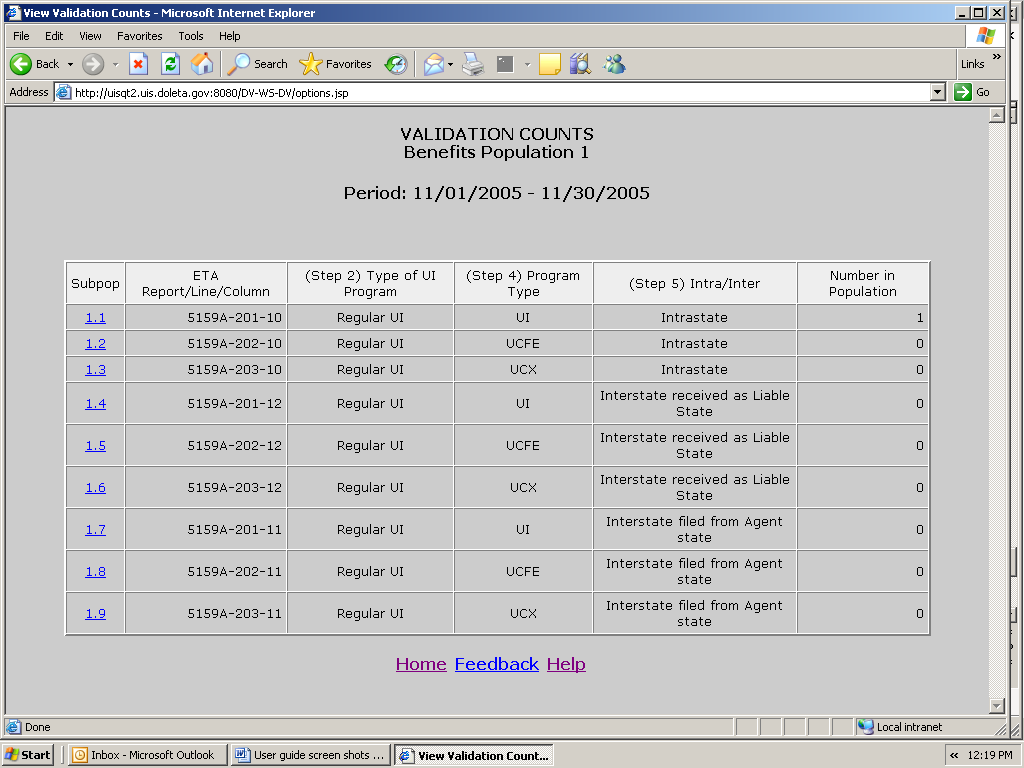Print the page with printer icon
This screenshot has width=1024, height=768.
(x=473, y=64)
